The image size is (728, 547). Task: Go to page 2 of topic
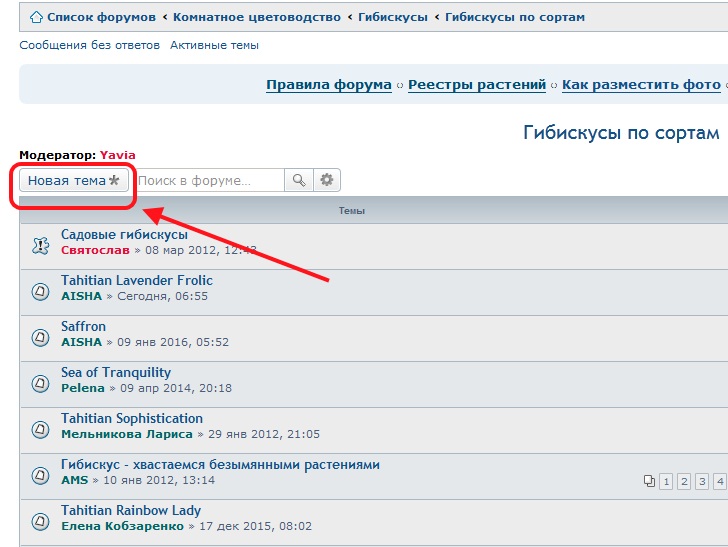(684, 482)
